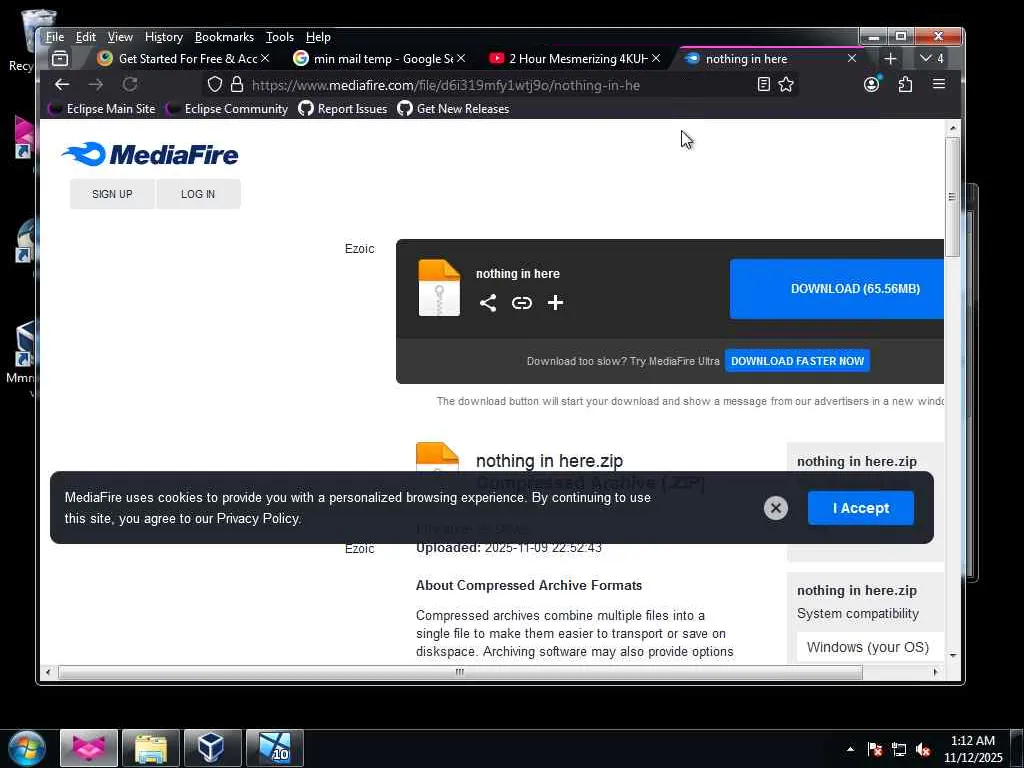Open the Edit menu
This screenshot has width=1024, height=768.
click(x=86, y=37)
